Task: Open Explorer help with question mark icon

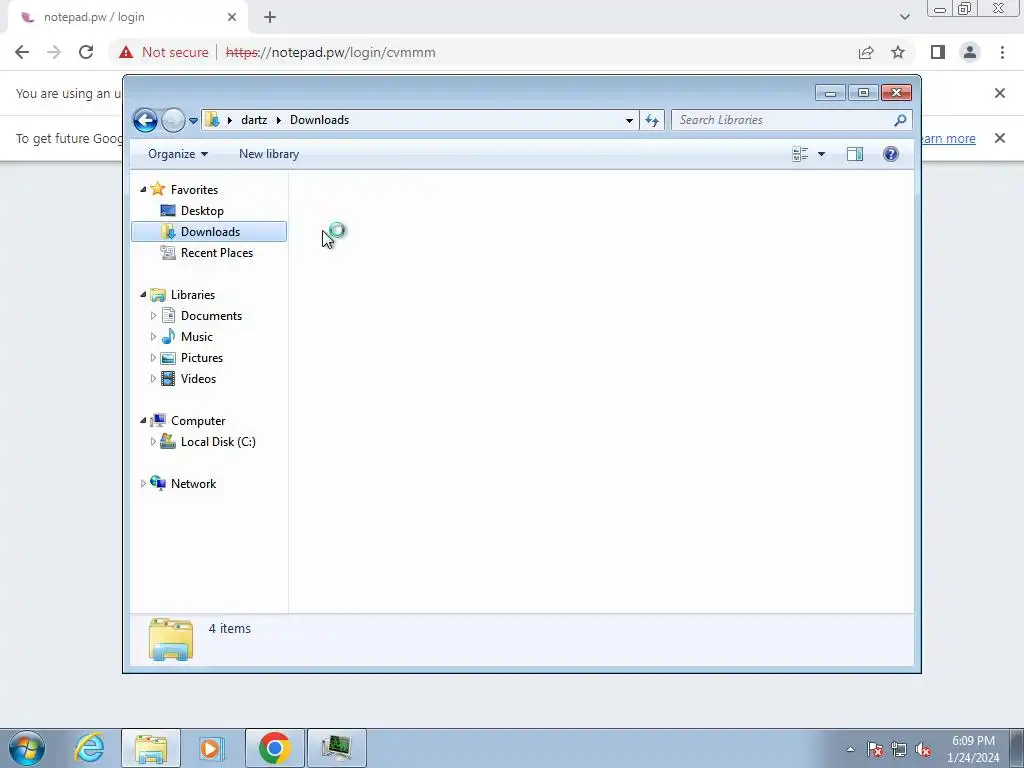Action: pyautogui.click(x=891, y=154)
